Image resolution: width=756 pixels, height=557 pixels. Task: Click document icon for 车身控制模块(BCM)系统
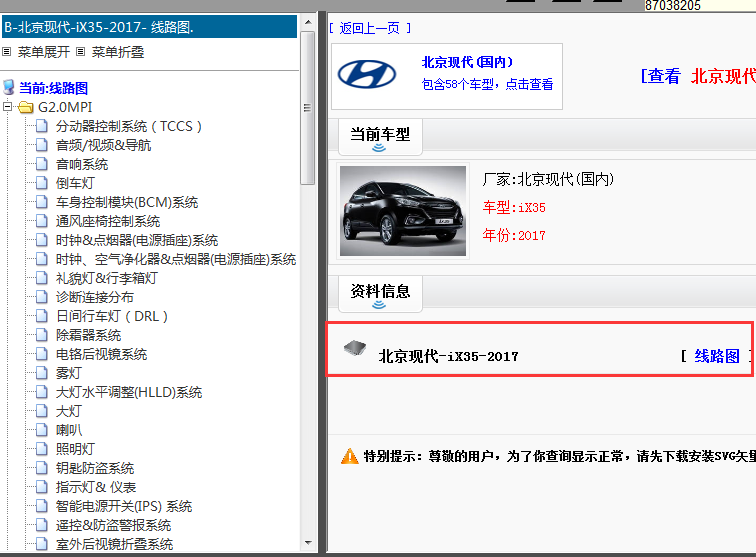tap(42, 202)
